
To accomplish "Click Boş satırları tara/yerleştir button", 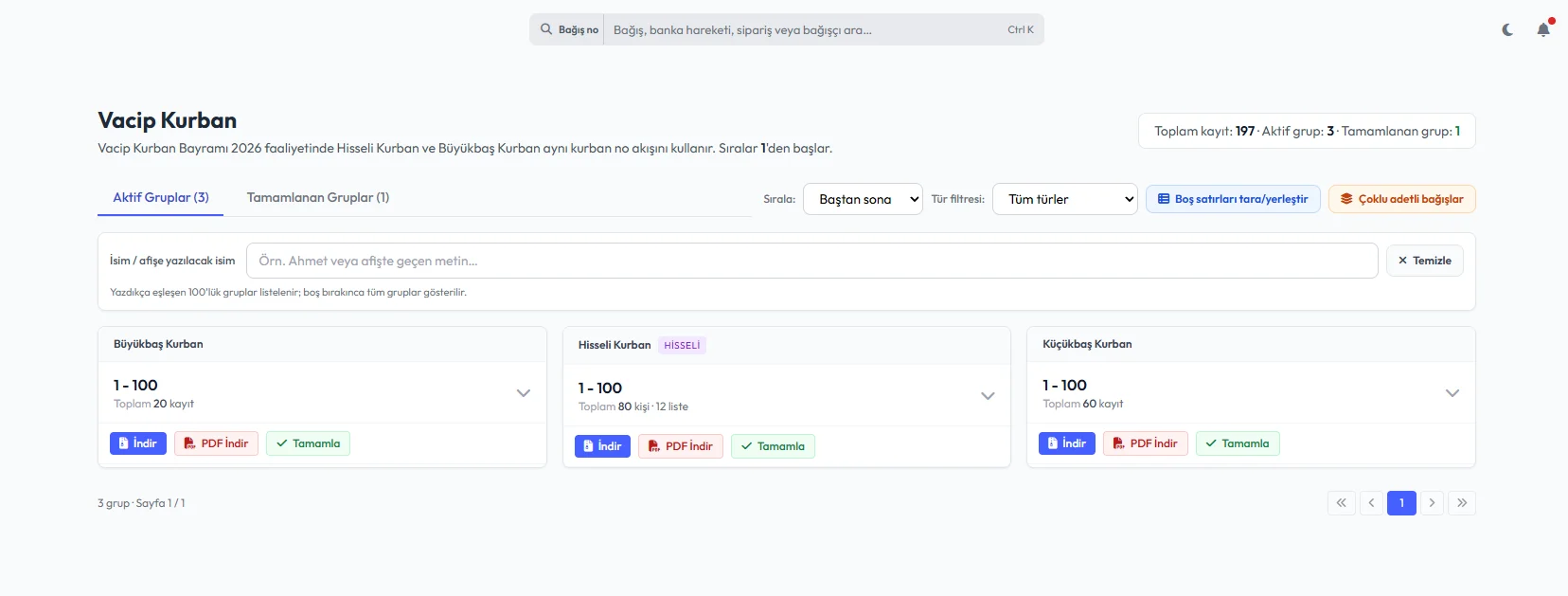I will [1233, 199].
